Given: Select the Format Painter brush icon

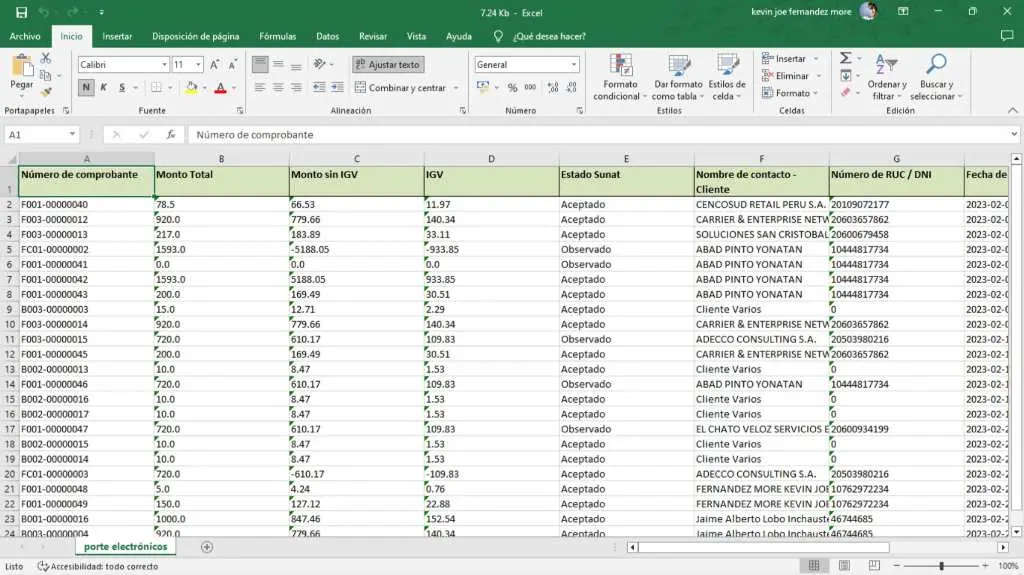Looking at the screenshot, I should coord(45,91).
